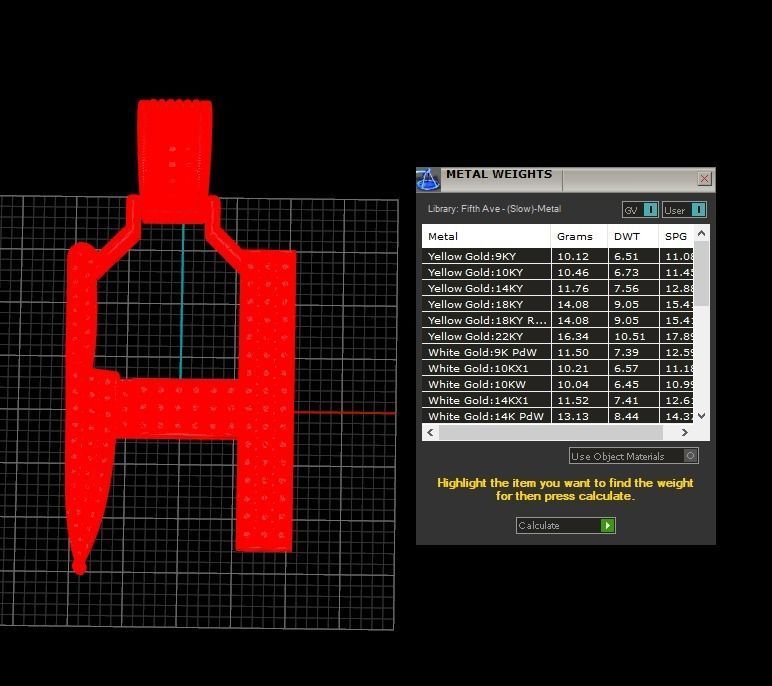
Task: Select the Yellow Gold:22KY row
Action: (x=557, y=336)
